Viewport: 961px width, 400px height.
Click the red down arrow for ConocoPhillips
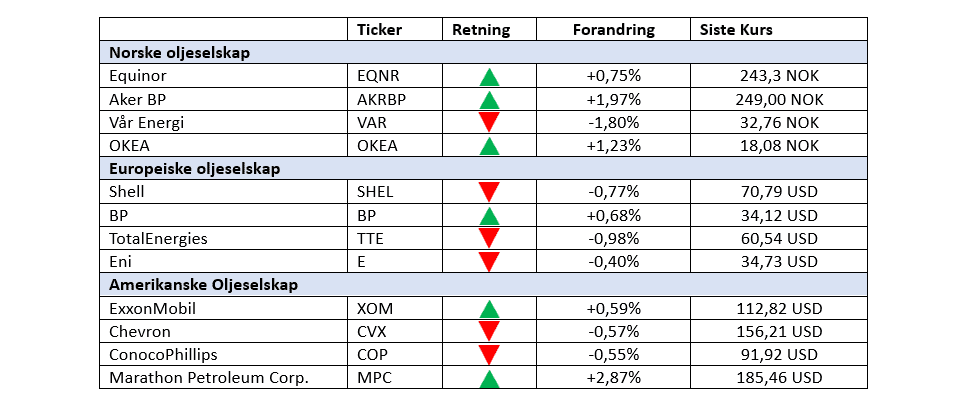pyautogui.click(x=489, y=354)
